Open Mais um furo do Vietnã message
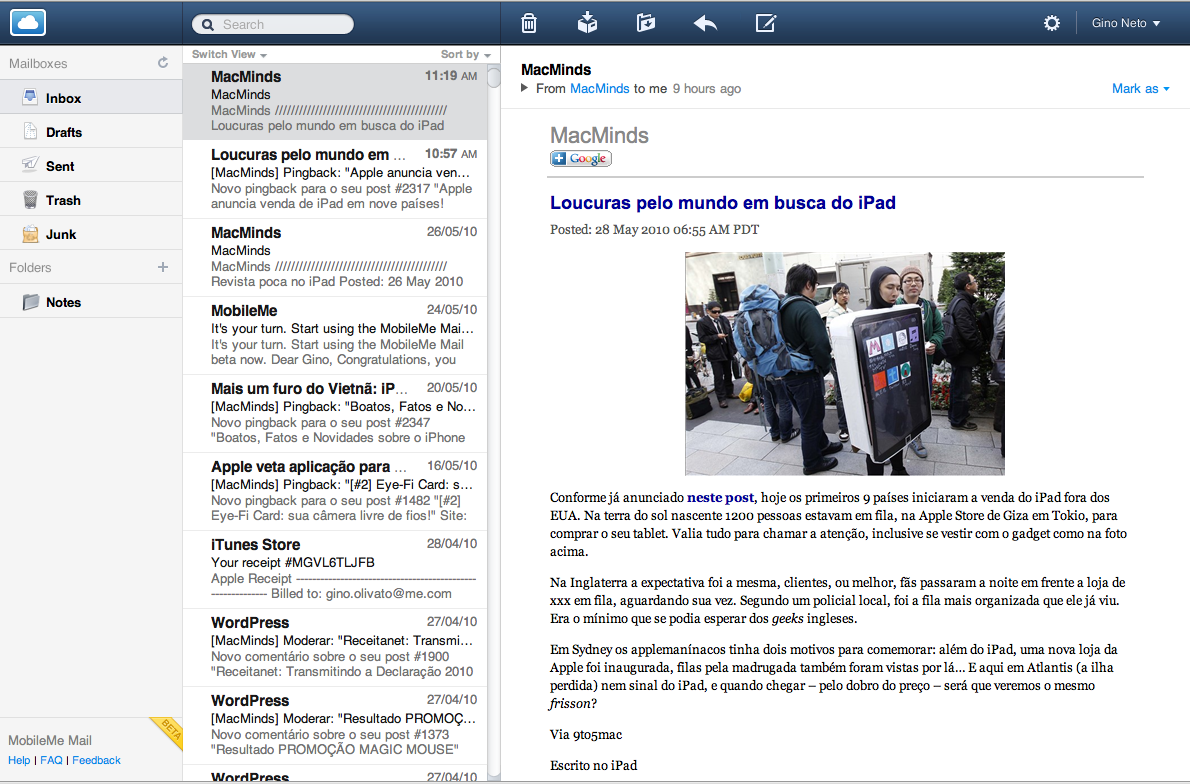Viewport: 1190px width, 784px height. click(335, 414)
